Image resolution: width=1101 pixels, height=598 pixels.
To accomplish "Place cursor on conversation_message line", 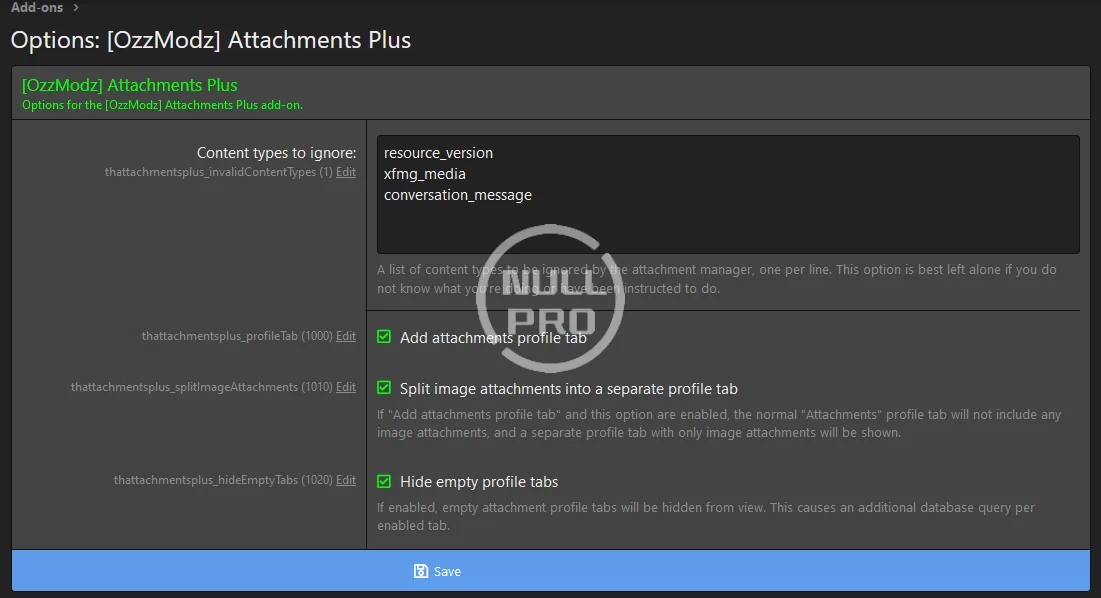I will pos(457,195).
